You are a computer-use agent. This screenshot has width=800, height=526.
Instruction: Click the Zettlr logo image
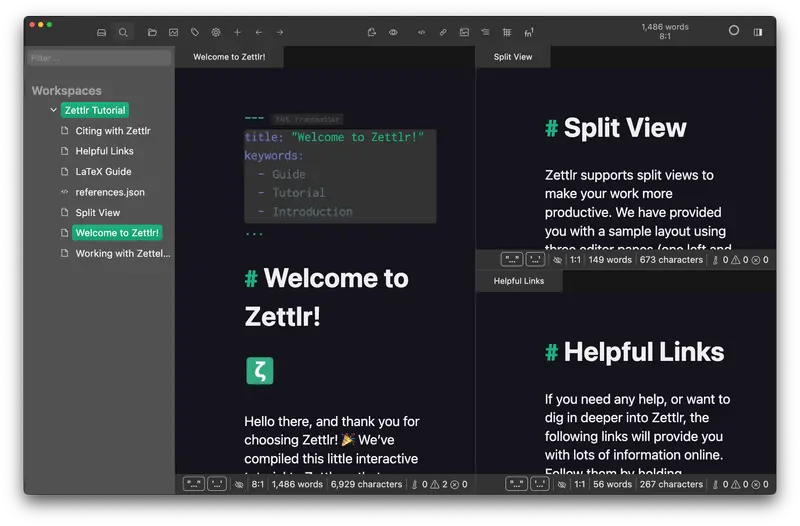pyautogui.click(x=260, y=370)
